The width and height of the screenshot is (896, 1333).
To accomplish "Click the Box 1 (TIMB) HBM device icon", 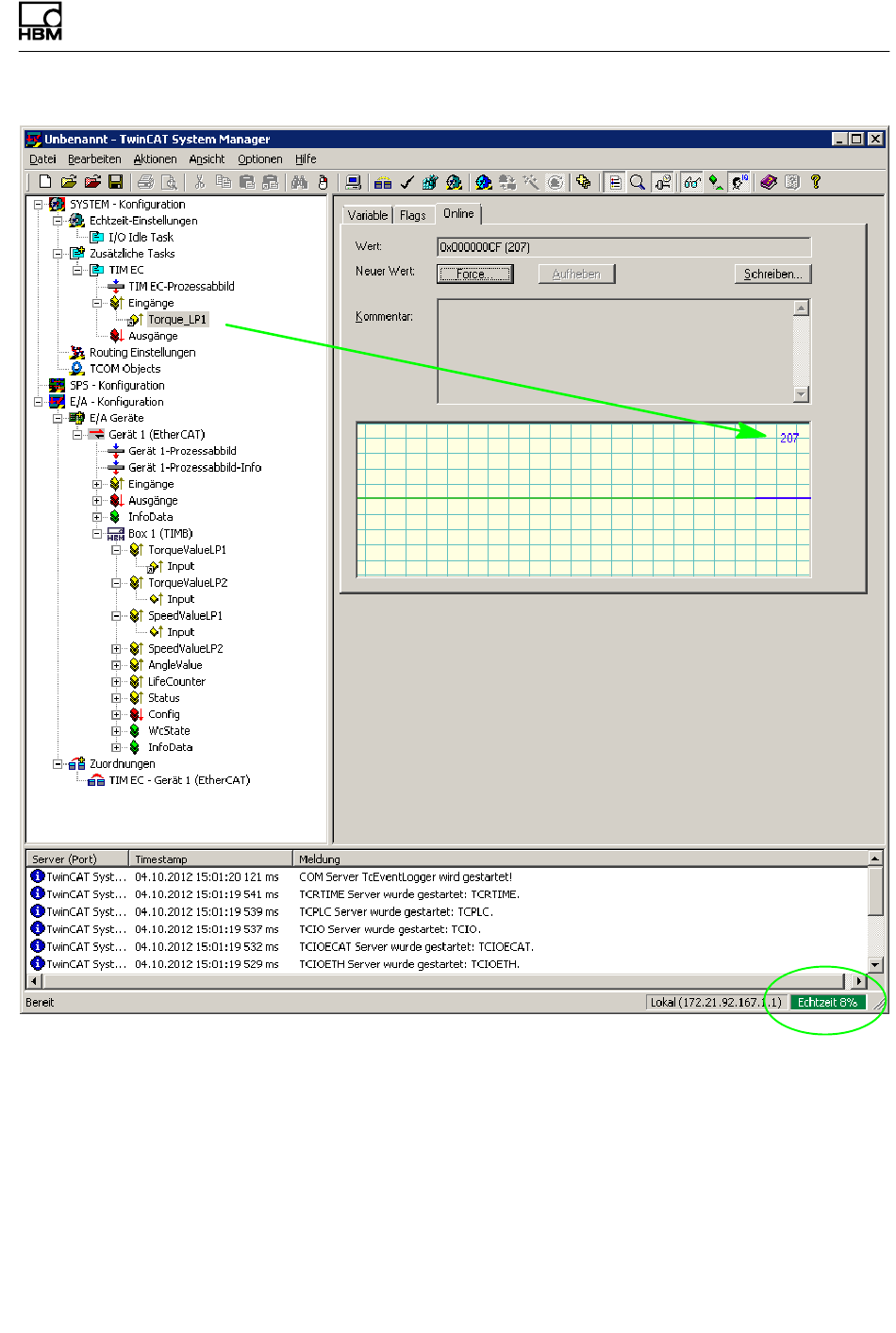I will pos(116,534).
